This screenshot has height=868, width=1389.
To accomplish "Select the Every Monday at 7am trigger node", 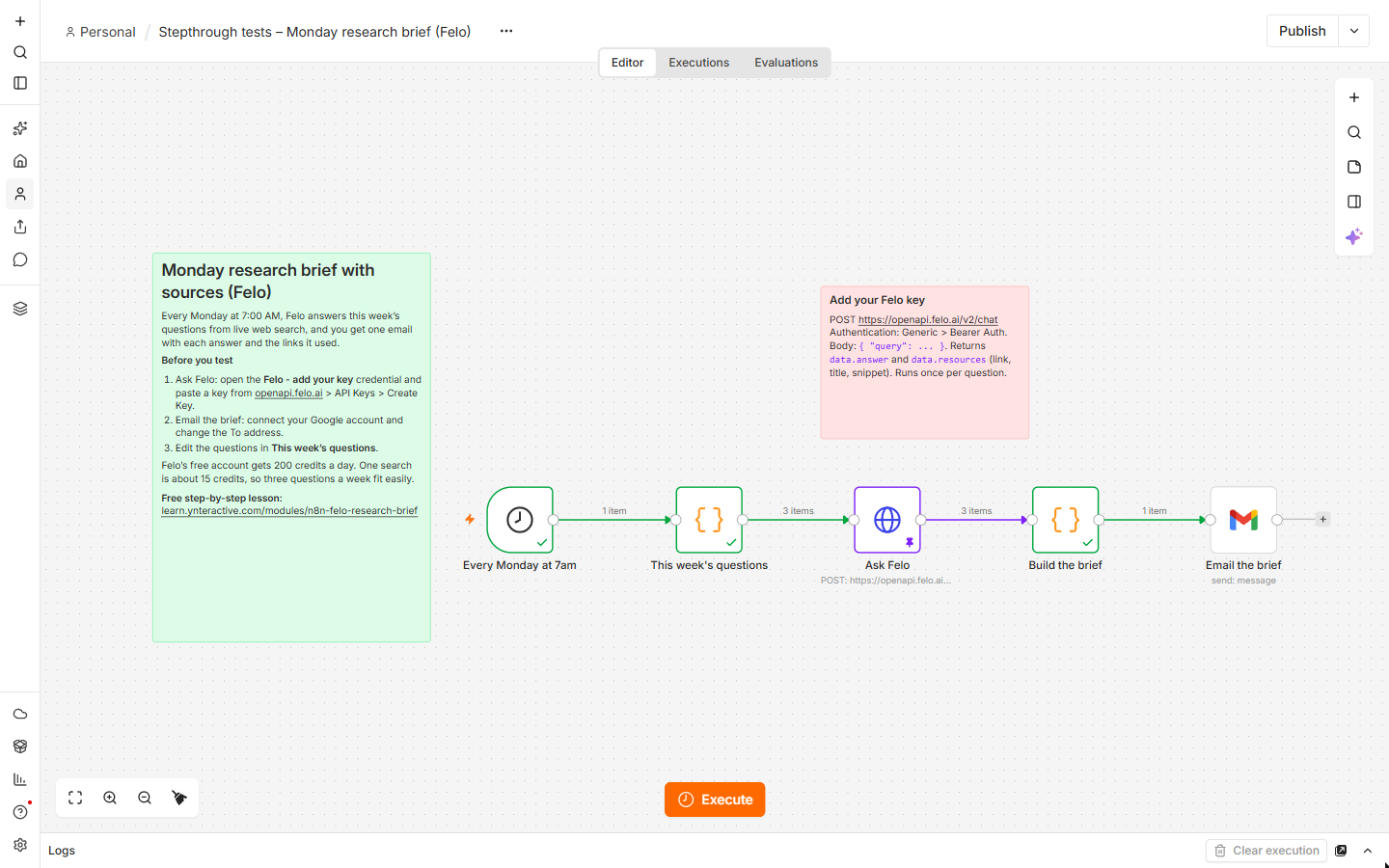I will pos(520,520).
